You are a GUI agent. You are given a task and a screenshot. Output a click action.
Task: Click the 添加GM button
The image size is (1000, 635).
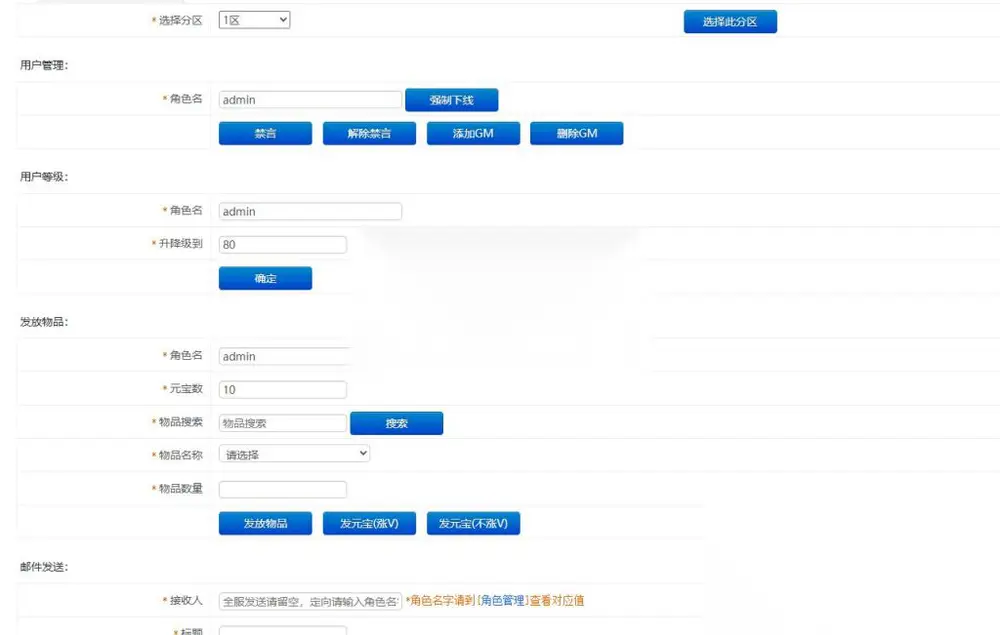[x=473, y=133]
